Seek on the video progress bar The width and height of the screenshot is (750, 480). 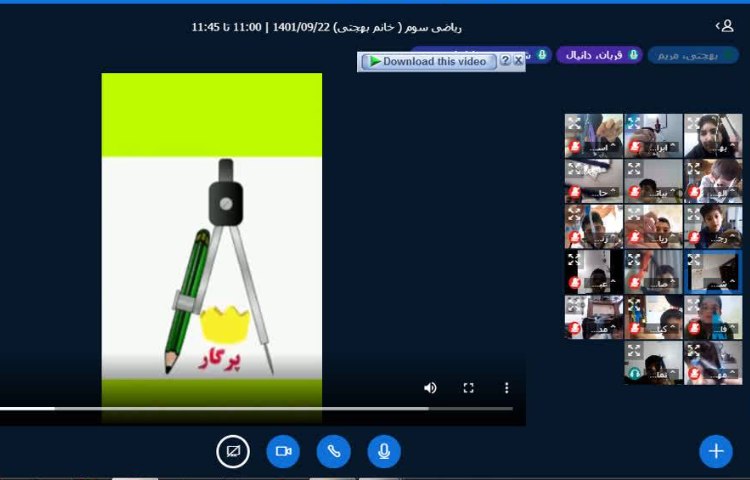(256, 409)
